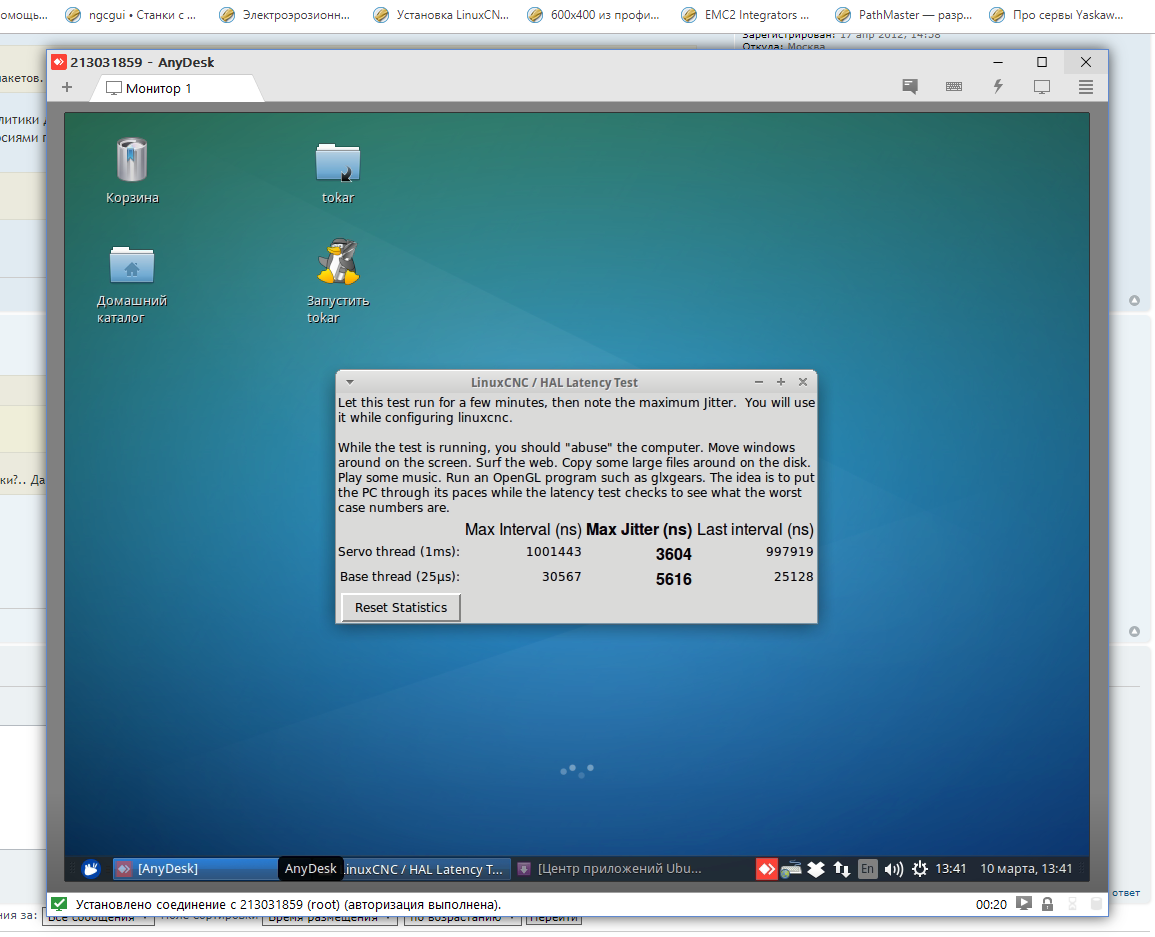Click Base thread max jitter 5616
This screenshot has height=937, width=1155.
click(x=674, y=580)
